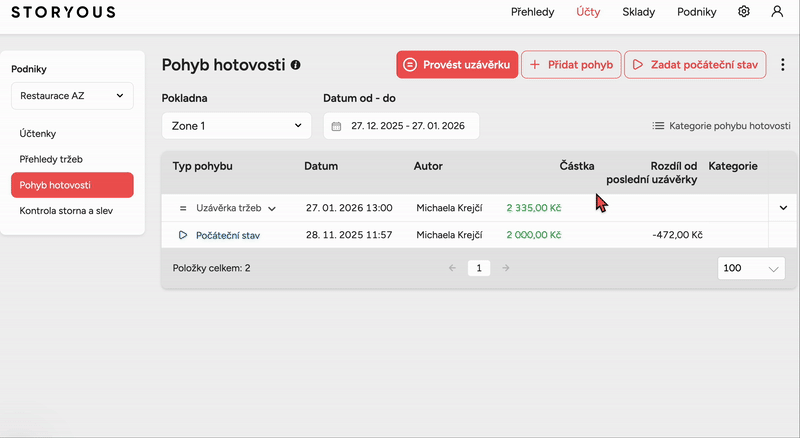Switch to the Přehledy menu
800x438 pixels.
click(534, 12)
